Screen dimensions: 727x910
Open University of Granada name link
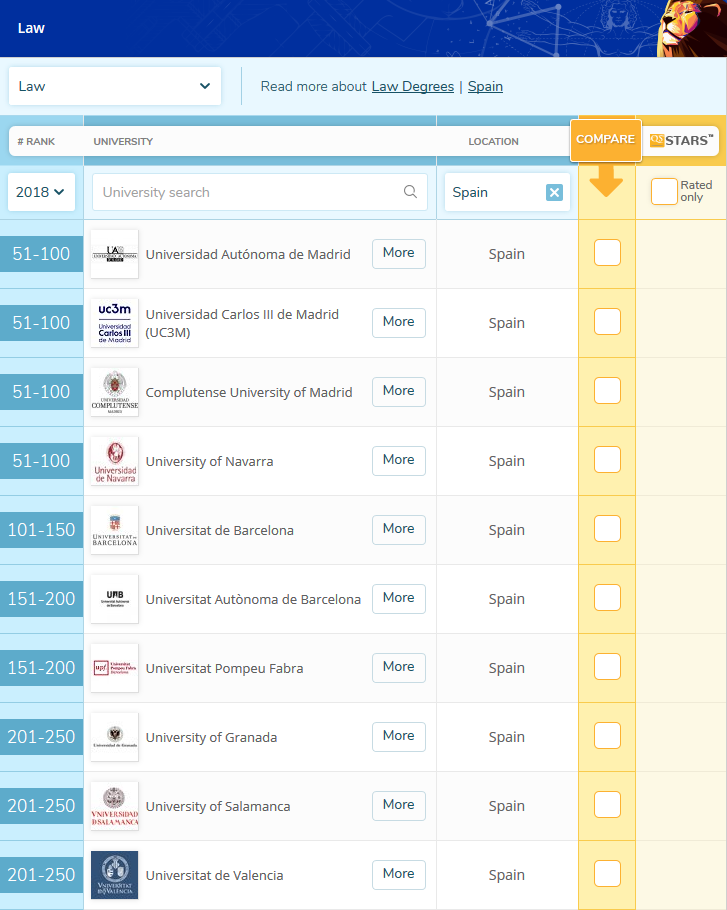(x=211, y=738)
